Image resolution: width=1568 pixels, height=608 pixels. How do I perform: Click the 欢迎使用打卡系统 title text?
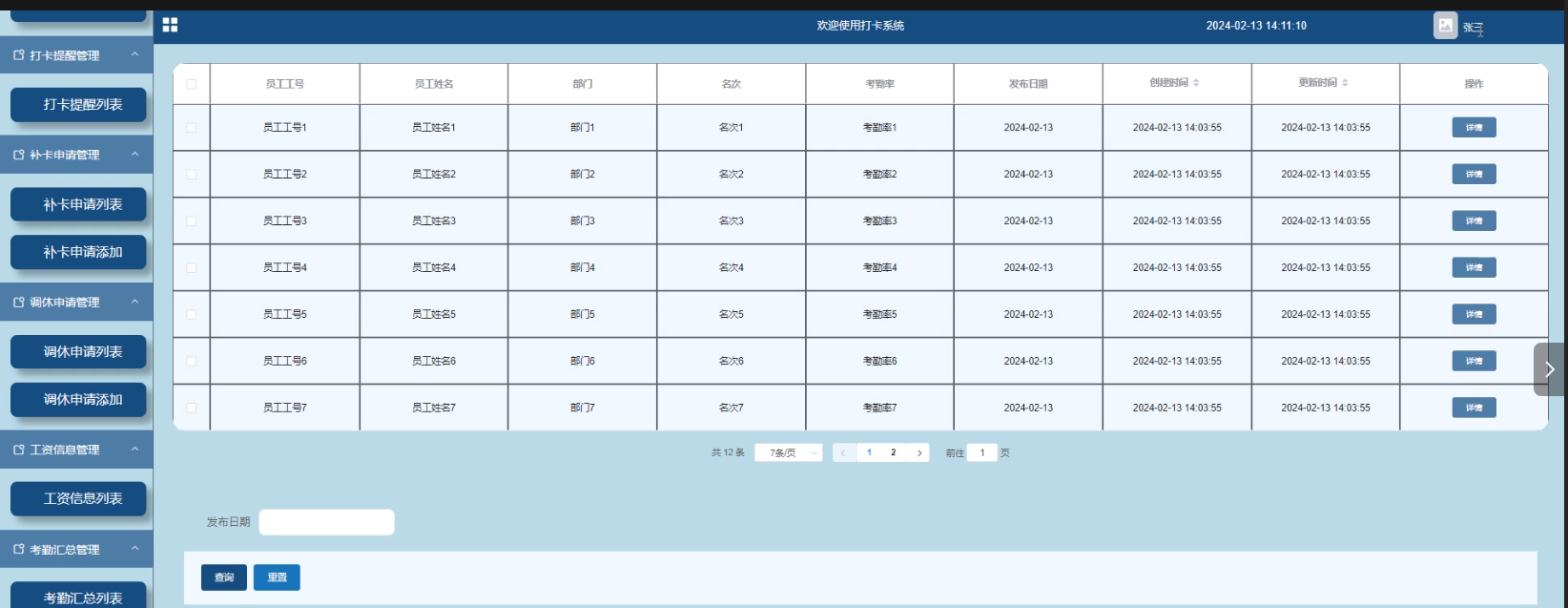click(860, 26)
